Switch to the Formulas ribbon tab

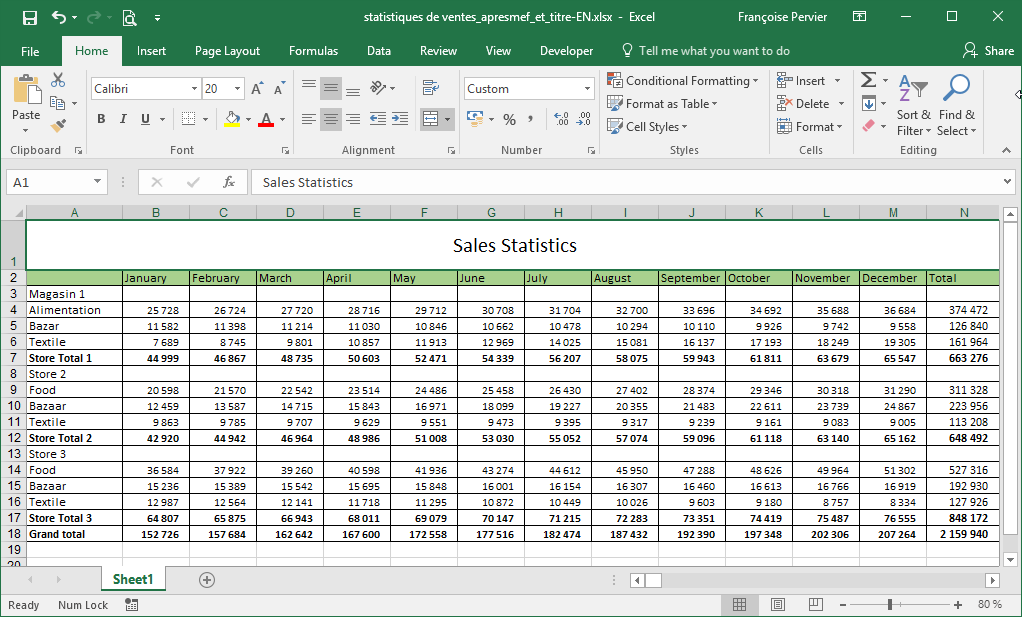pyautogui.click(x=313, y=51)
